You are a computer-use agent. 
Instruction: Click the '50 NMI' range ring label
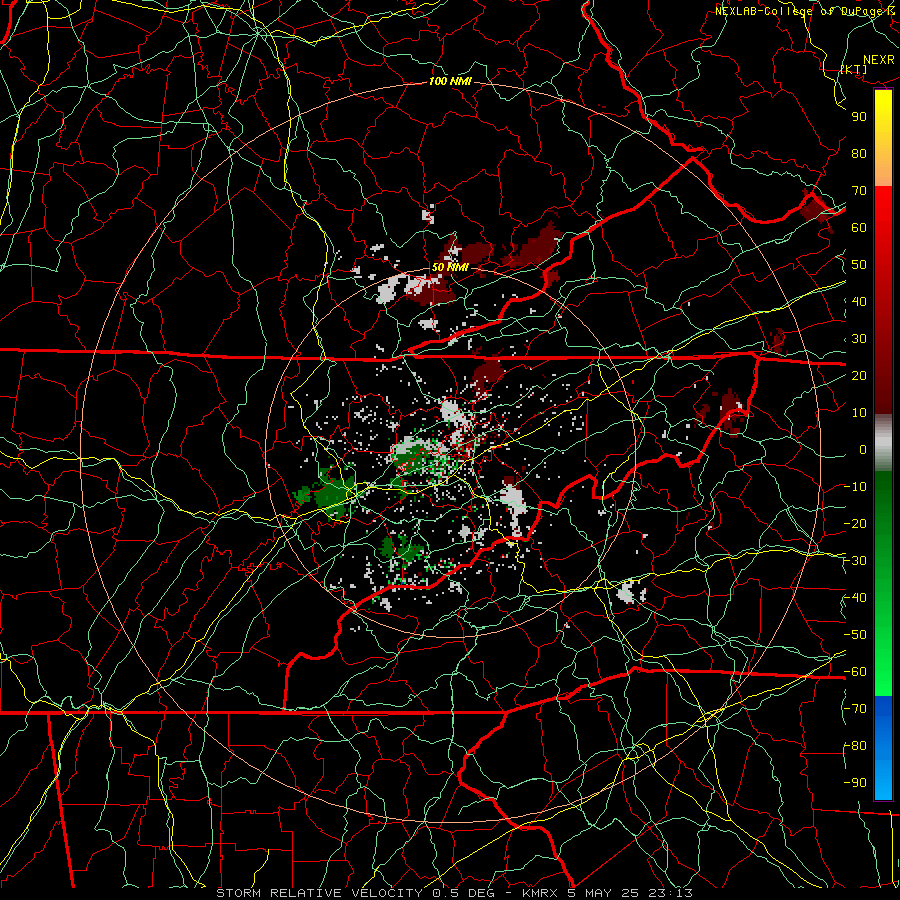(450, 267)
